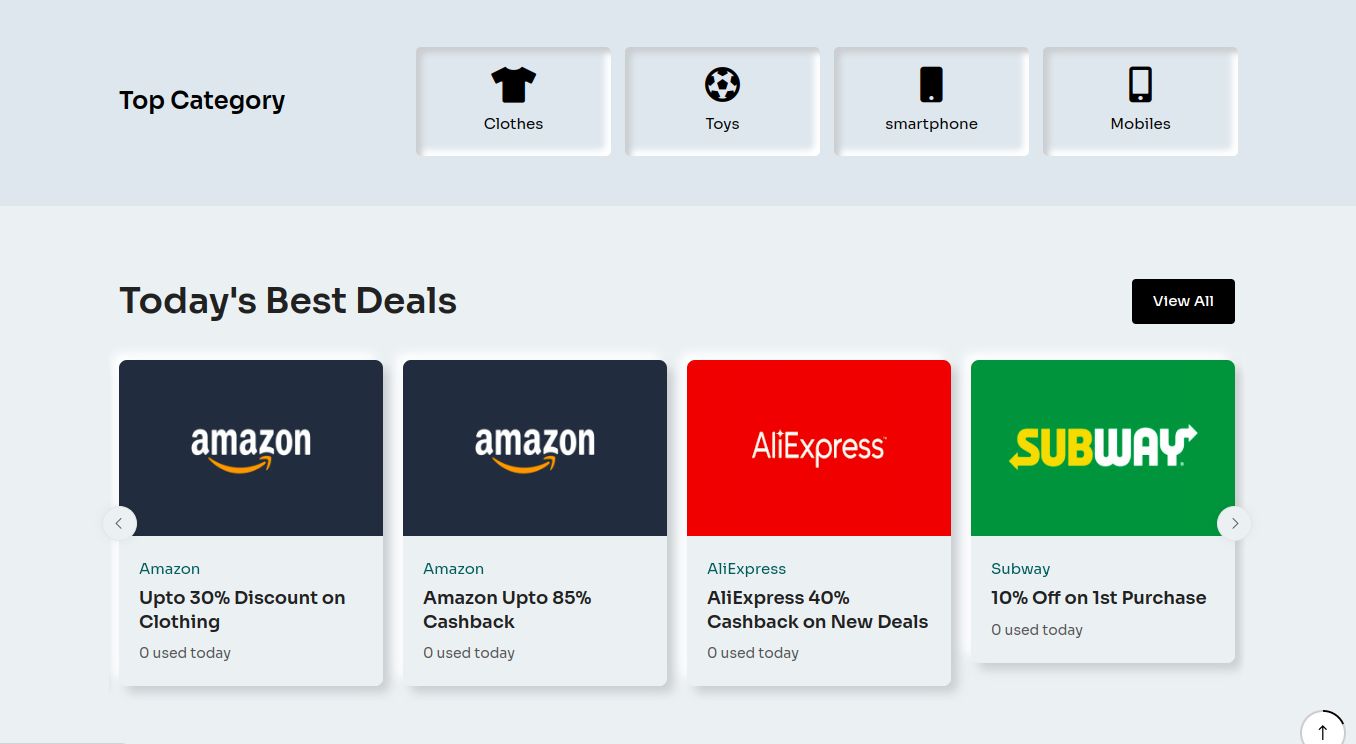This screenshot has height=744, width=1356.
Task: Click the Clothes t-shirt icon
Action: [513, 85]
